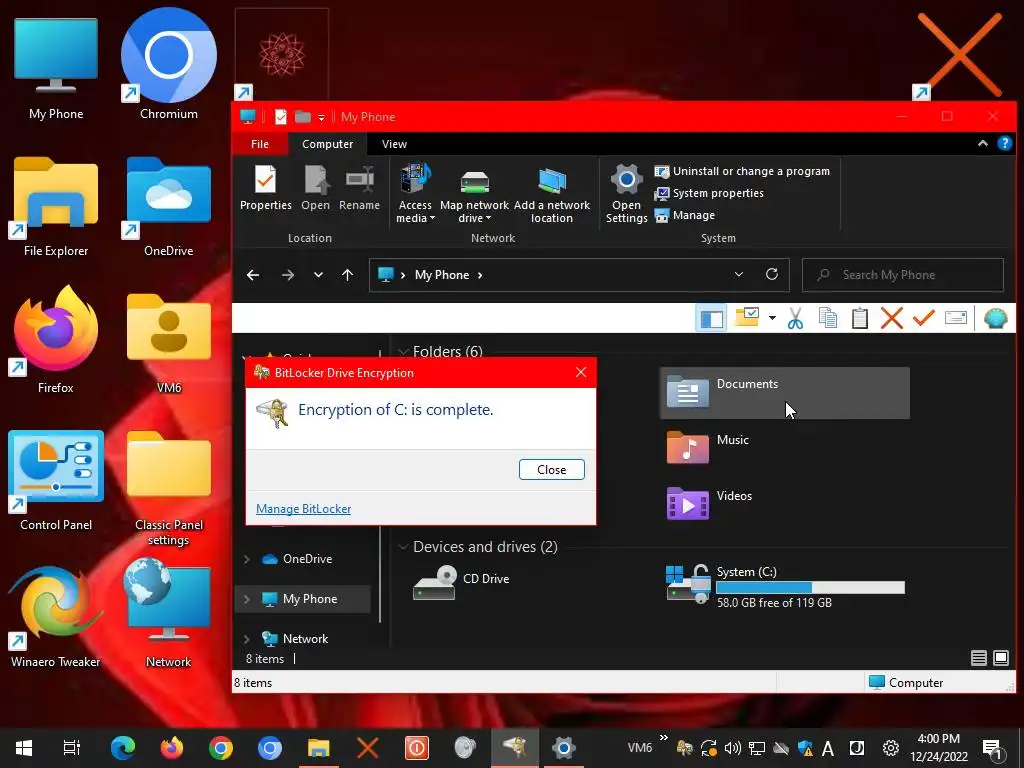Close the BitLocker dialog with Close button
Viewport: 1024px width, 768px height.
552,470
